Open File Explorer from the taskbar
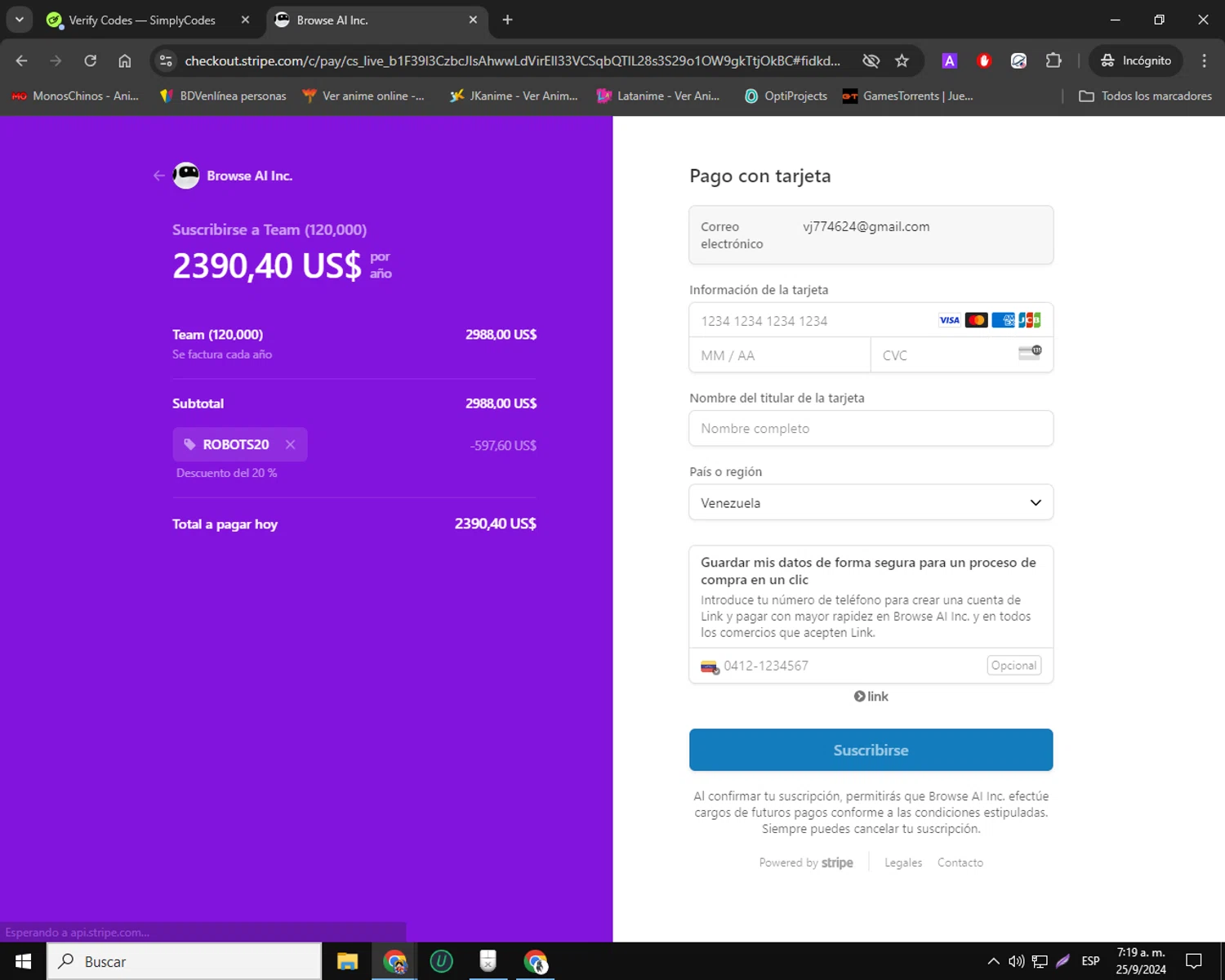 [347, 961]
